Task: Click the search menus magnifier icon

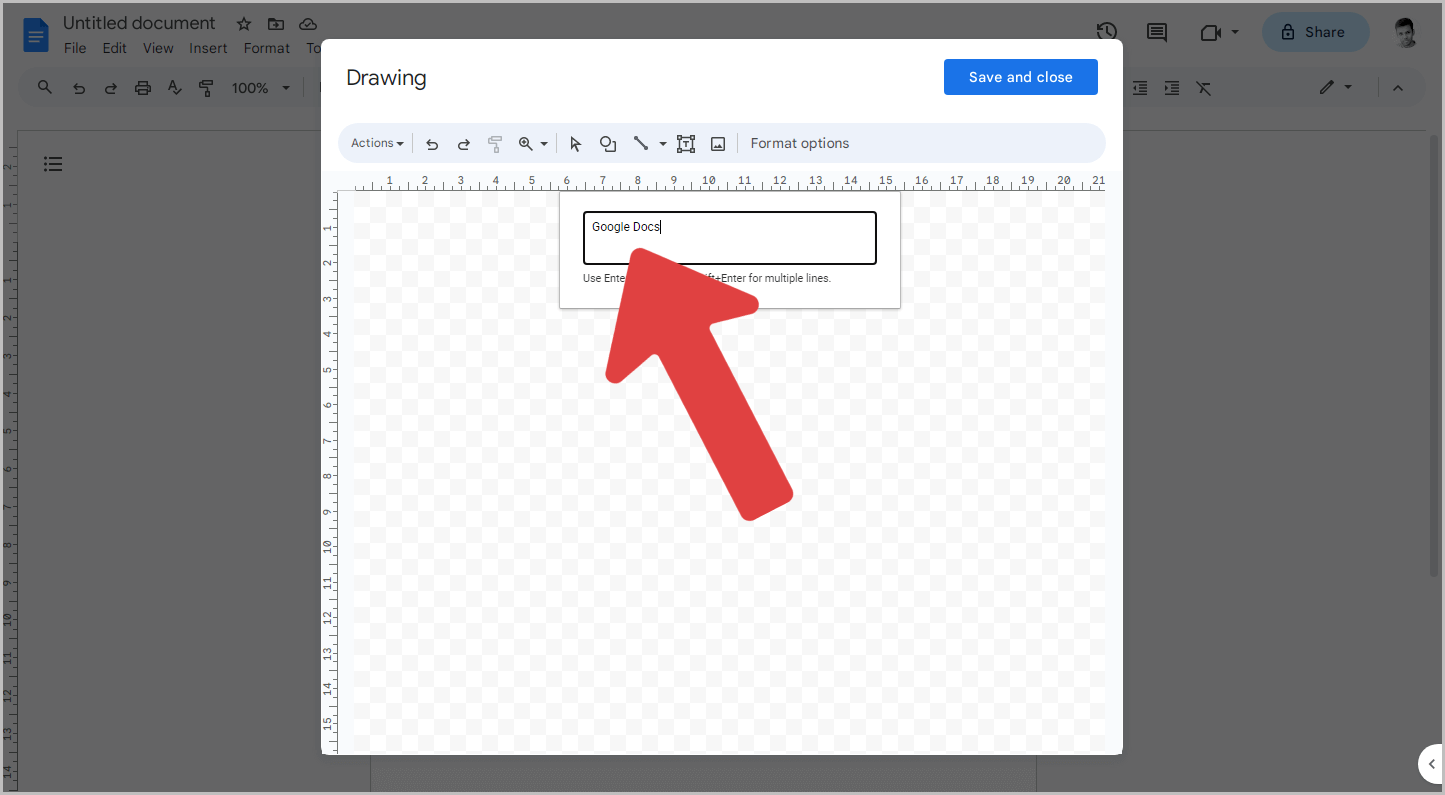Action: (x=45, y=88)
